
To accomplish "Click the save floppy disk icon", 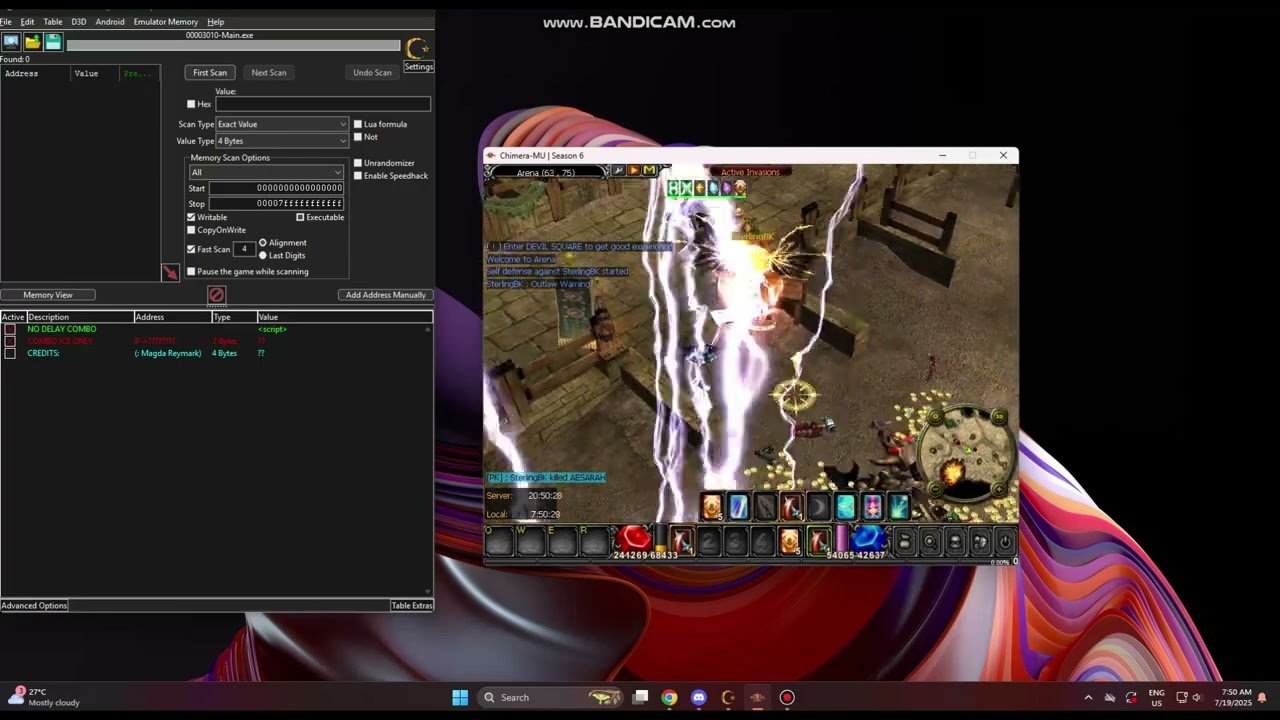I will [53, 42].
